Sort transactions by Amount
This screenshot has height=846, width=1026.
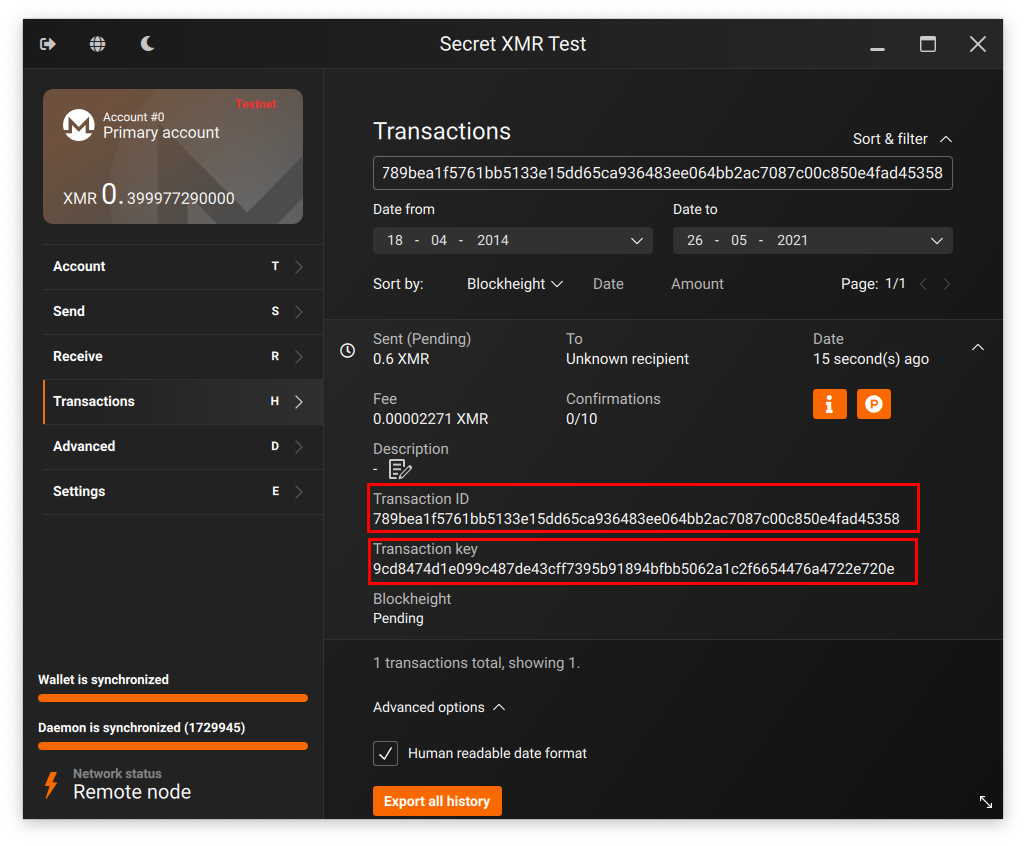697,283
